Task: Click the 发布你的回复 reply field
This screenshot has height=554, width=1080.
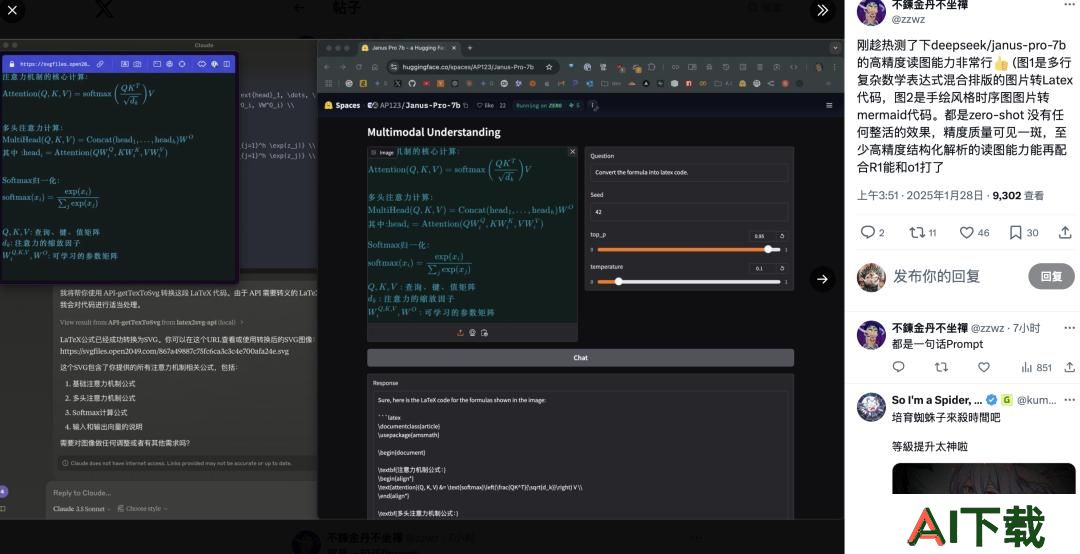Action: pos(937,276)
